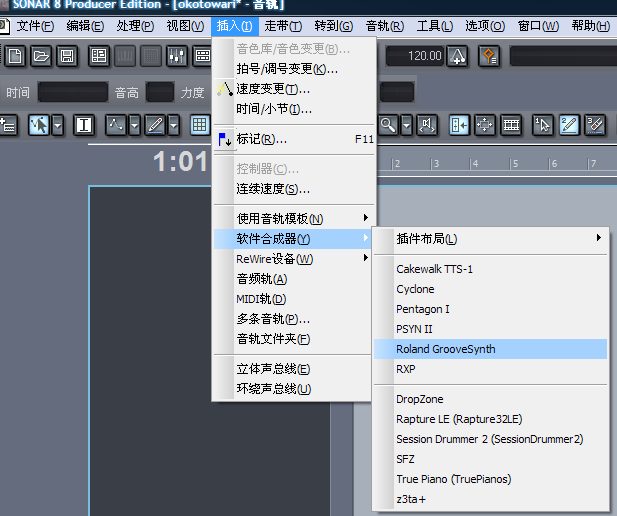Open the Zoom tool dropdown arrow
617x516 pixels.
pos(406,126)
